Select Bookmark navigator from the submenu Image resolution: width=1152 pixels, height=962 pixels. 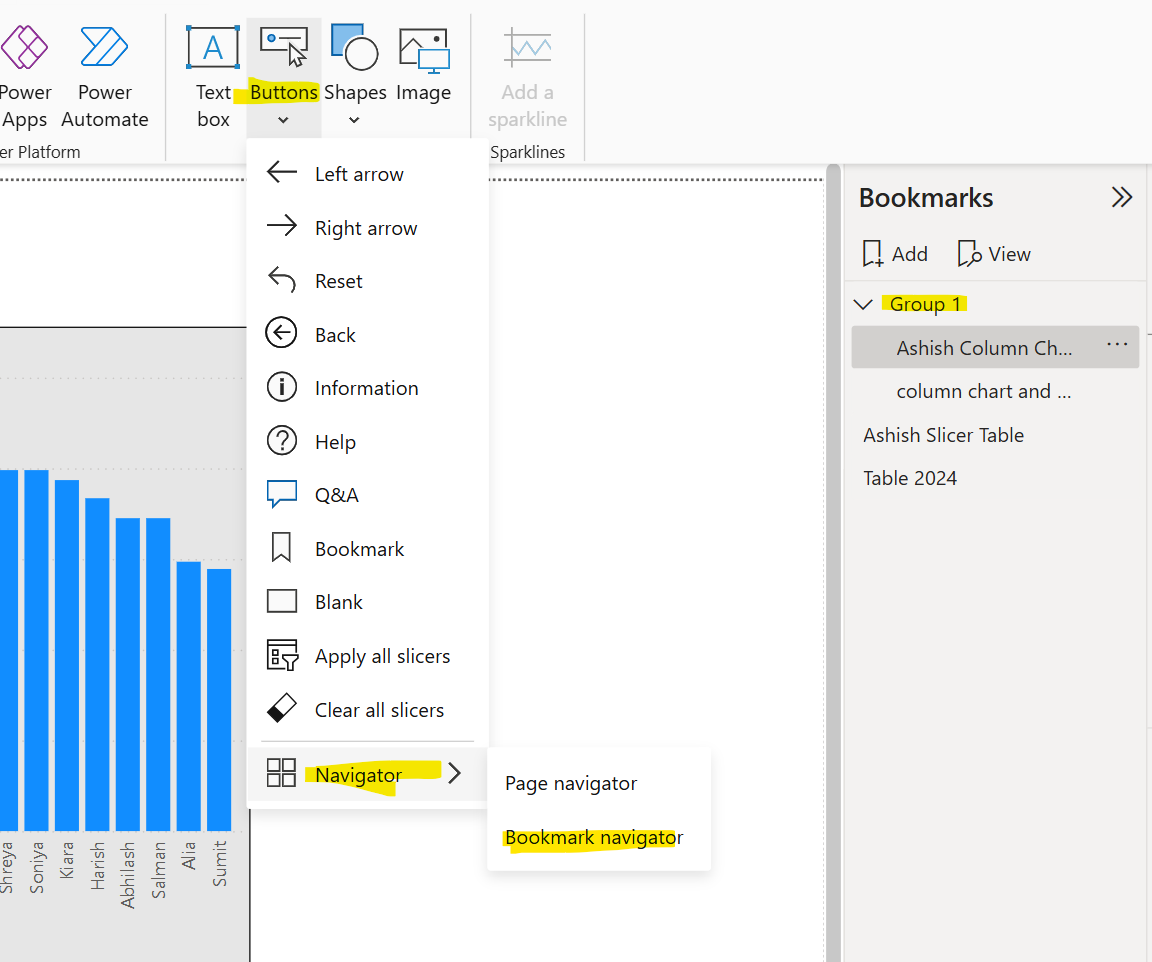592,837
